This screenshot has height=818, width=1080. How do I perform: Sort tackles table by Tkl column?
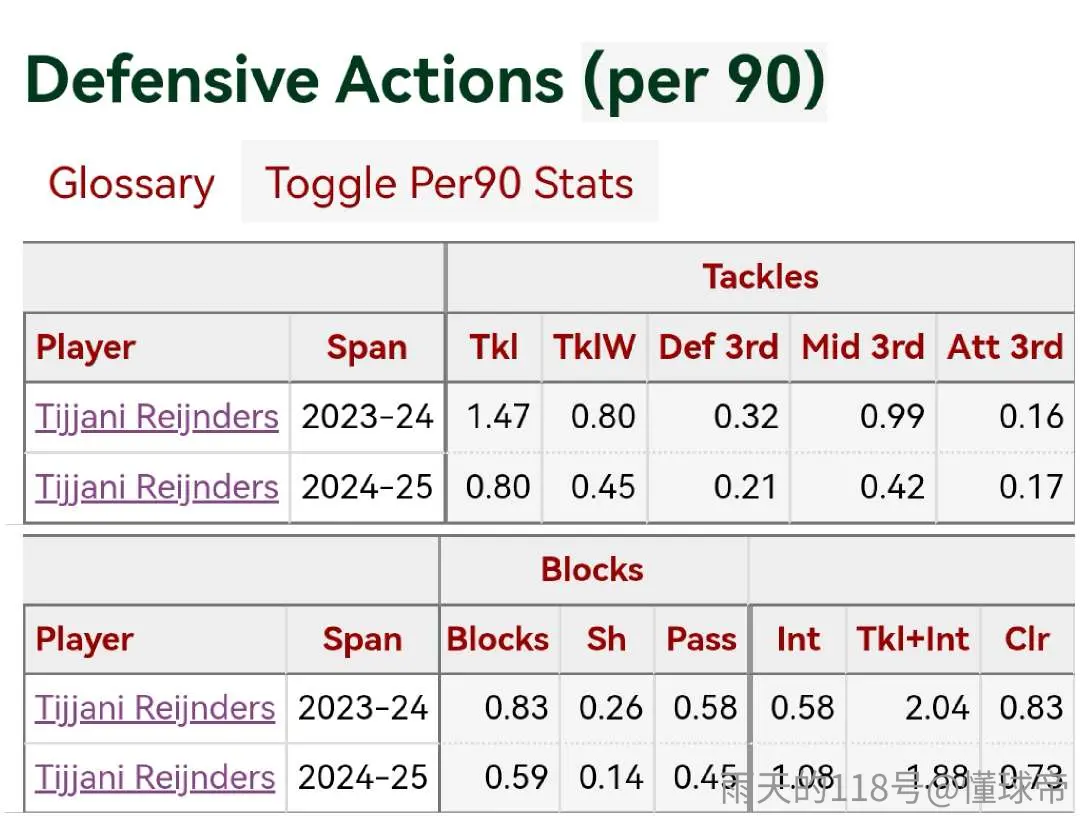click(x=494, y=347)
